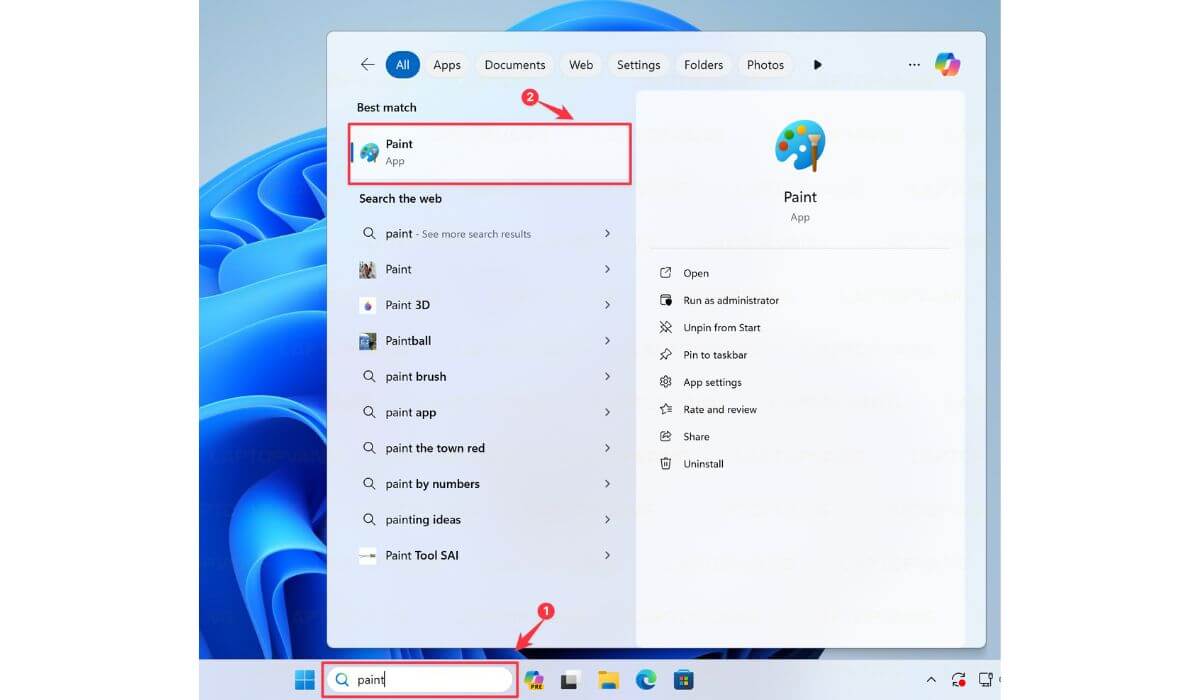Switch to the Web filter tab
Viewport: 1200px width, 700px height.
coord(581,65)
